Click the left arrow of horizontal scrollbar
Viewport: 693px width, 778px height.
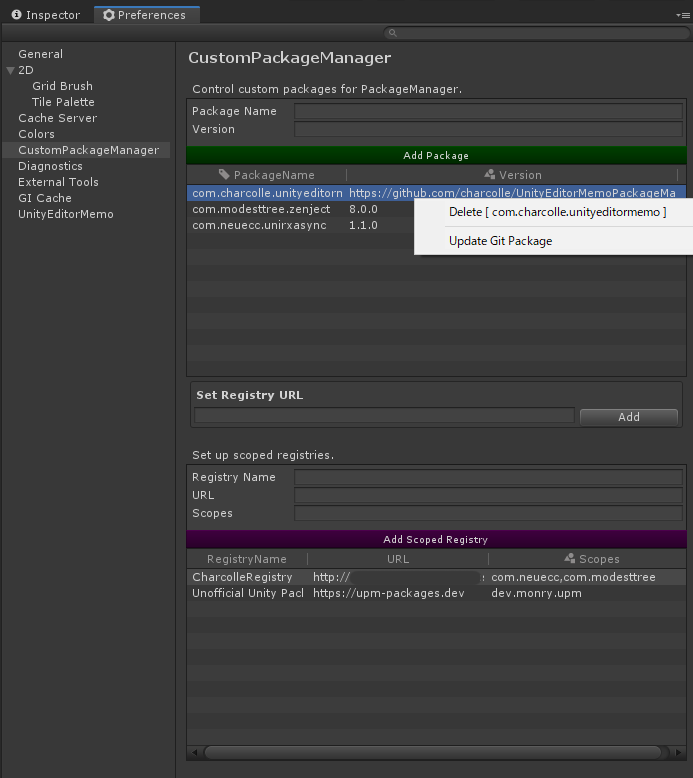[x=194, y=752]
